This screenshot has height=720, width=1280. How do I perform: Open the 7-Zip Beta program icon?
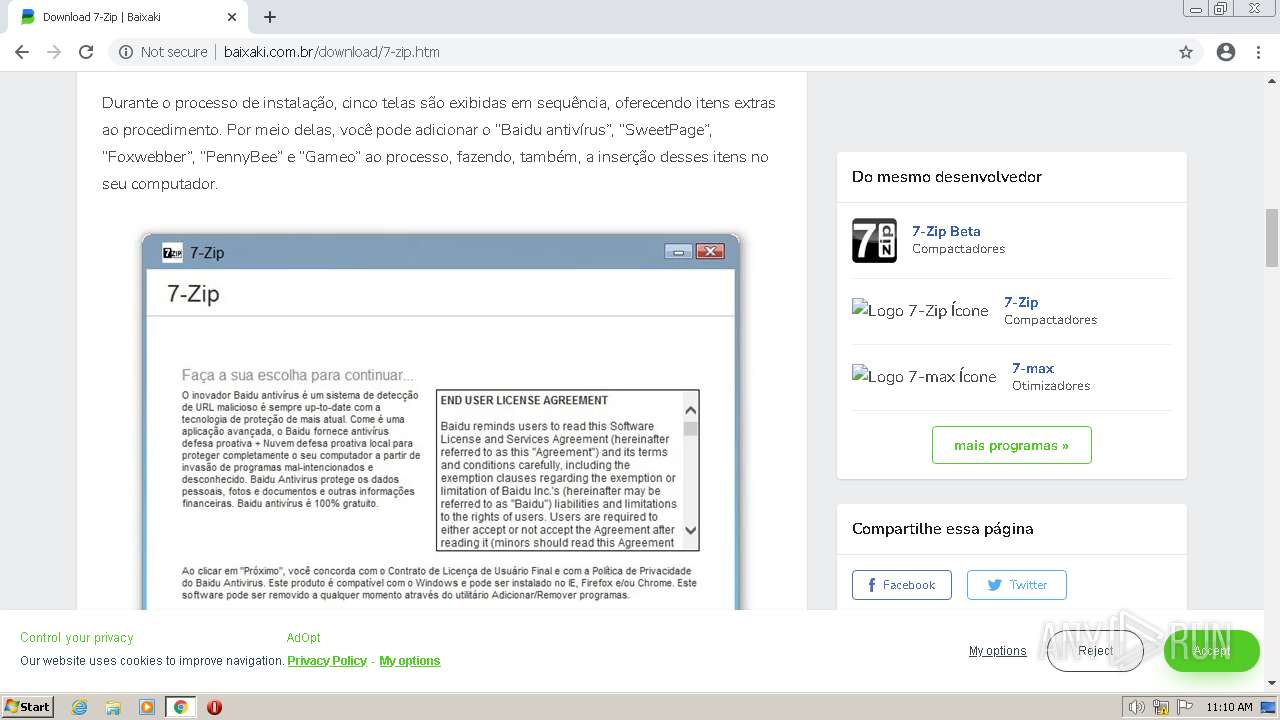(874, 240)
